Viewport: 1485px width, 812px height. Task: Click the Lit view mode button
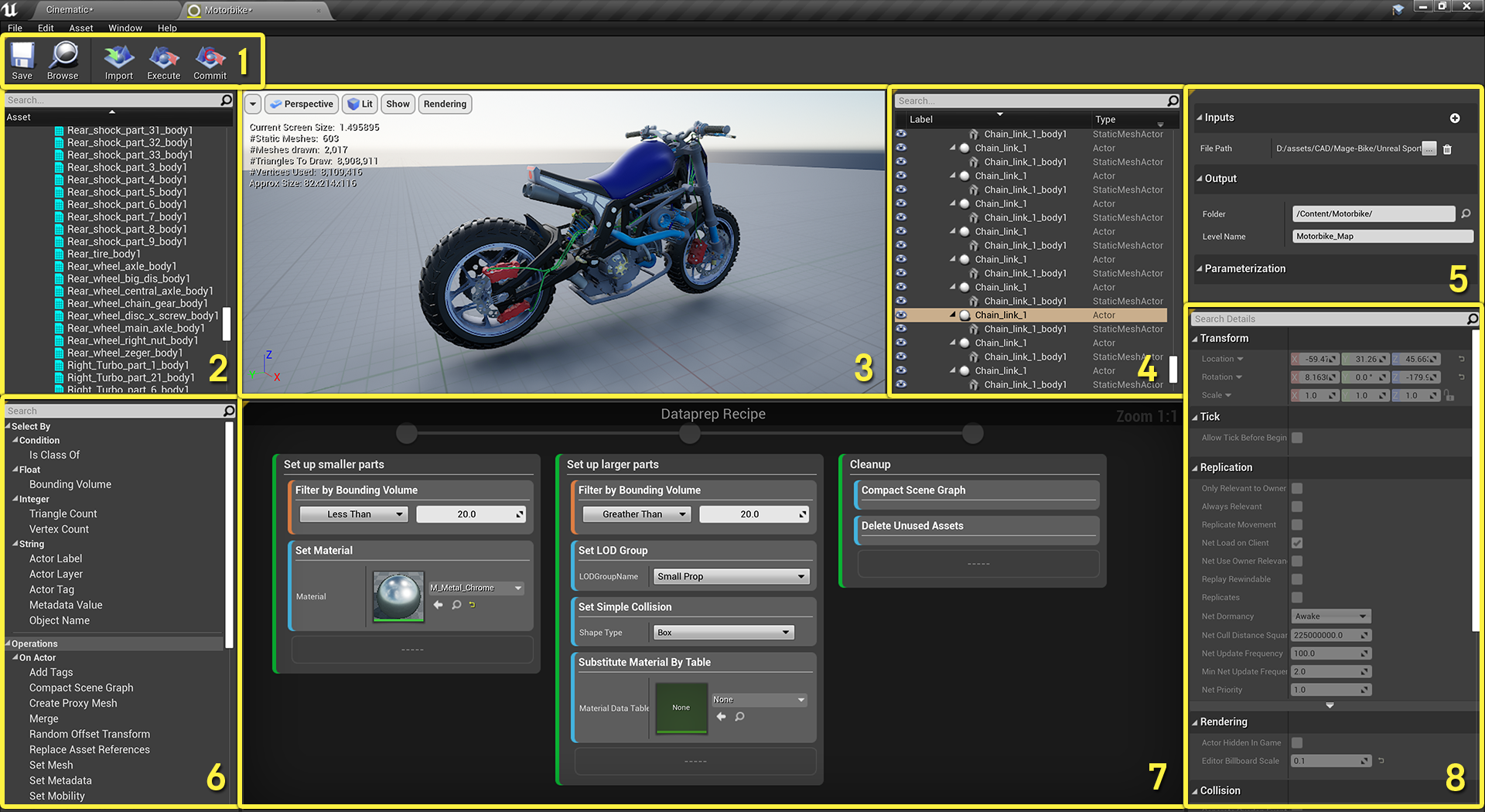tap(360, 104)
